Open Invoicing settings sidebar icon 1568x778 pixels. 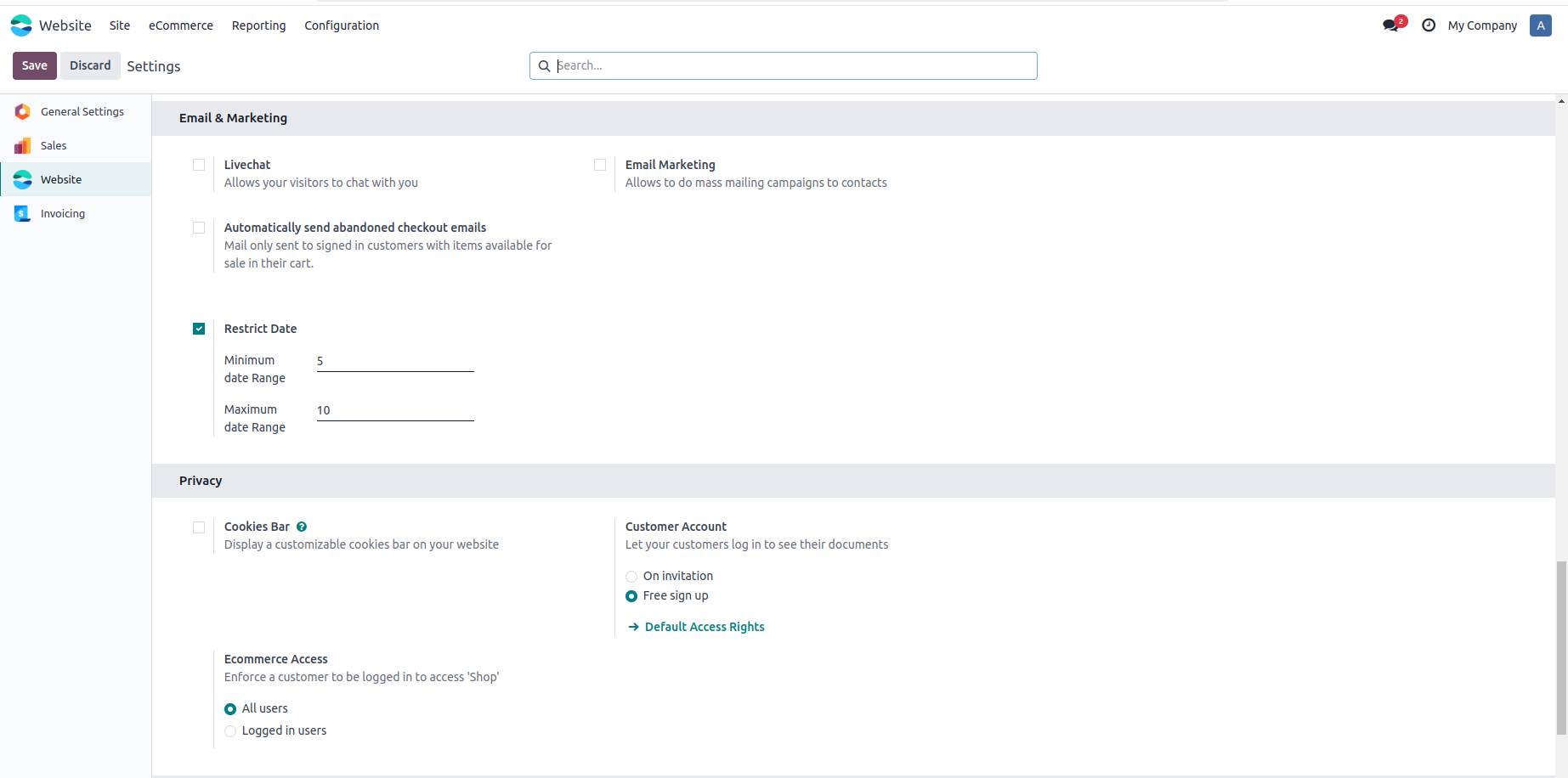click(23, 214)
